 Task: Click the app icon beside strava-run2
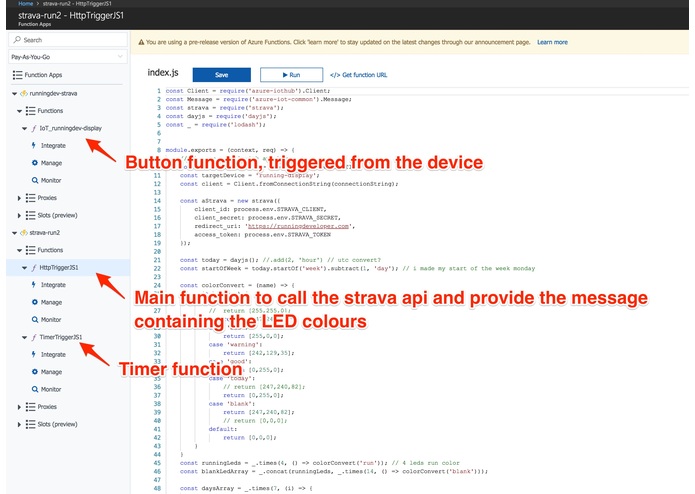pos(24,233)
